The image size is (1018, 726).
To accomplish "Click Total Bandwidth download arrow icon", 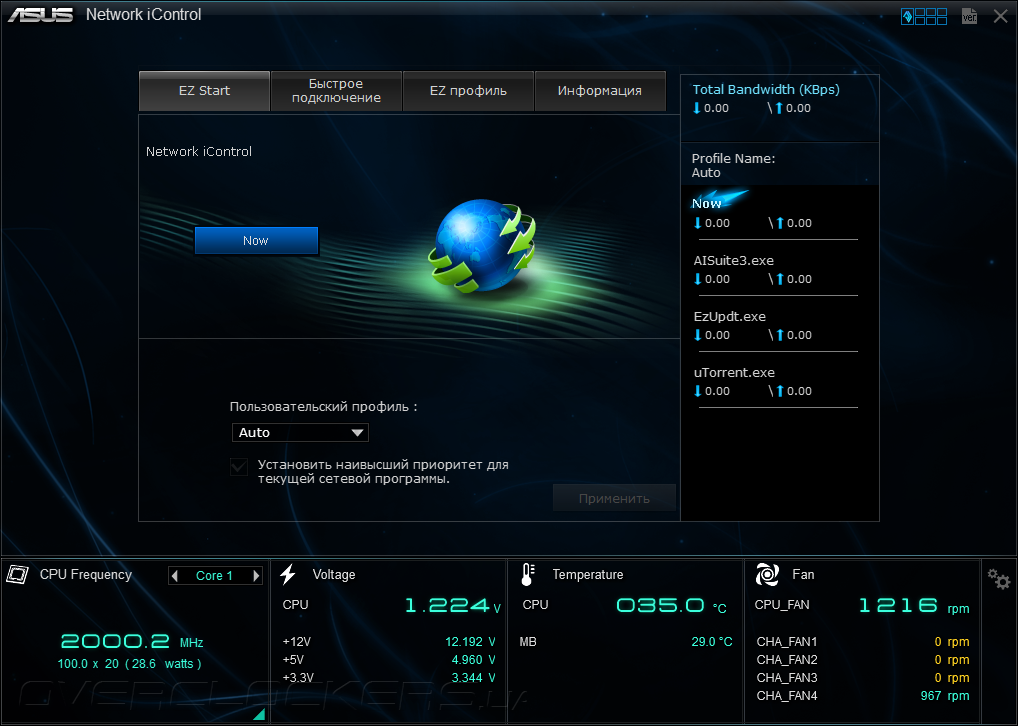I will tap(697, 108).
